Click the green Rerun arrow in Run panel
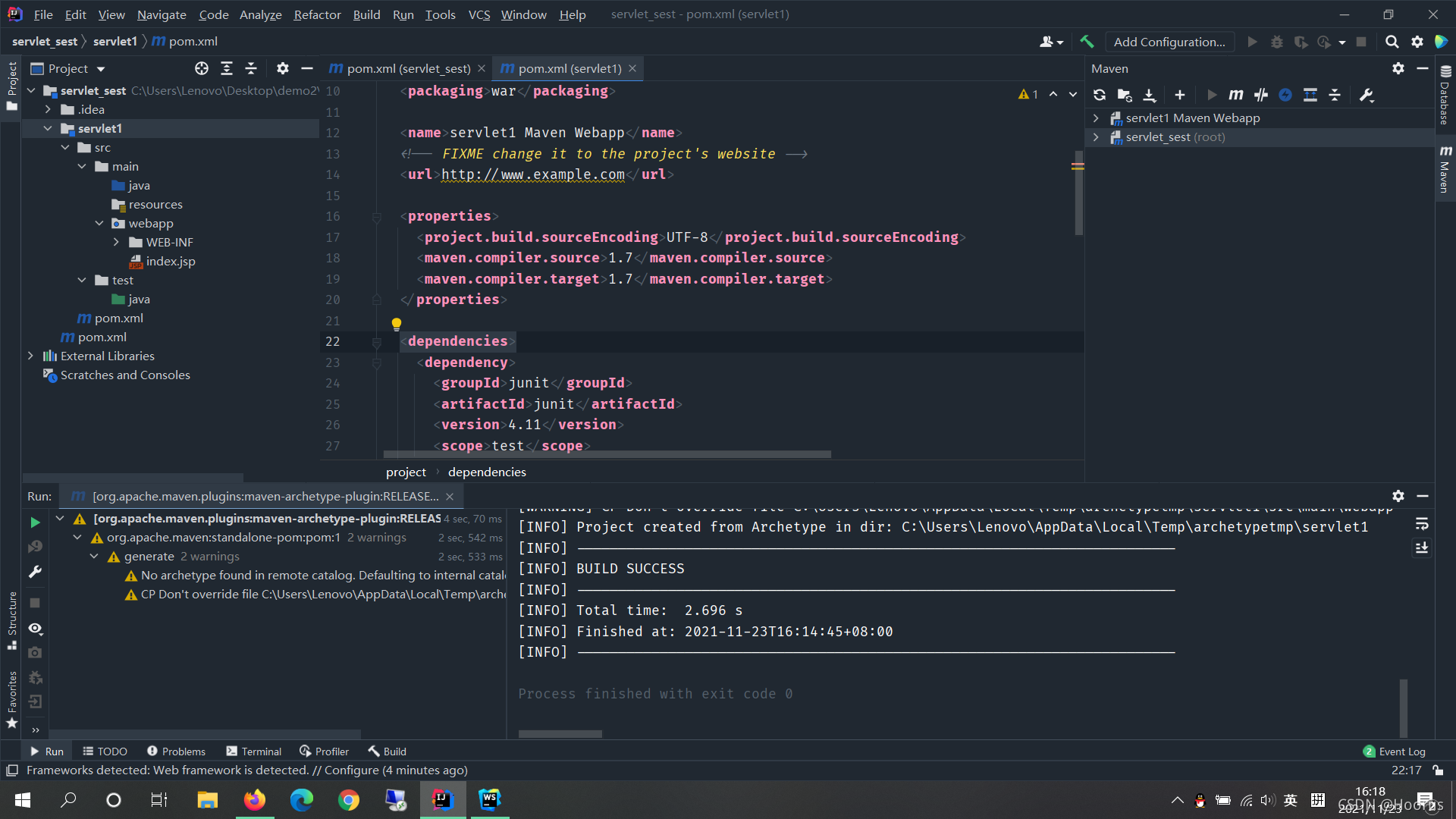 click(x=35, y=522)
